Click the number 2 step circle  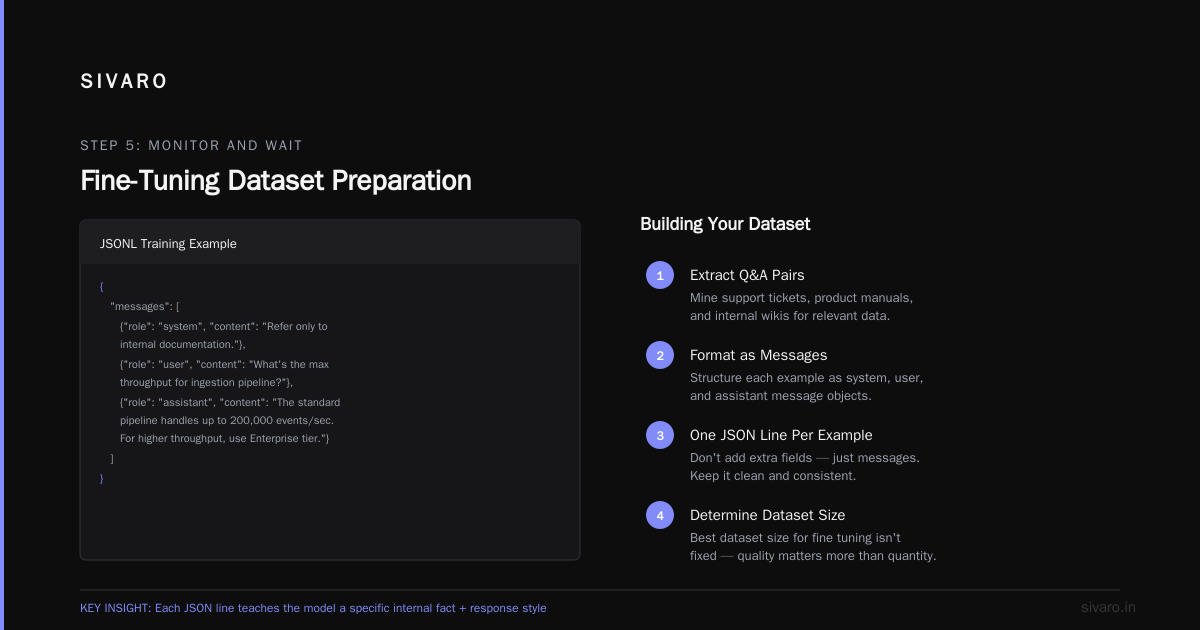(x=660, y=355)
